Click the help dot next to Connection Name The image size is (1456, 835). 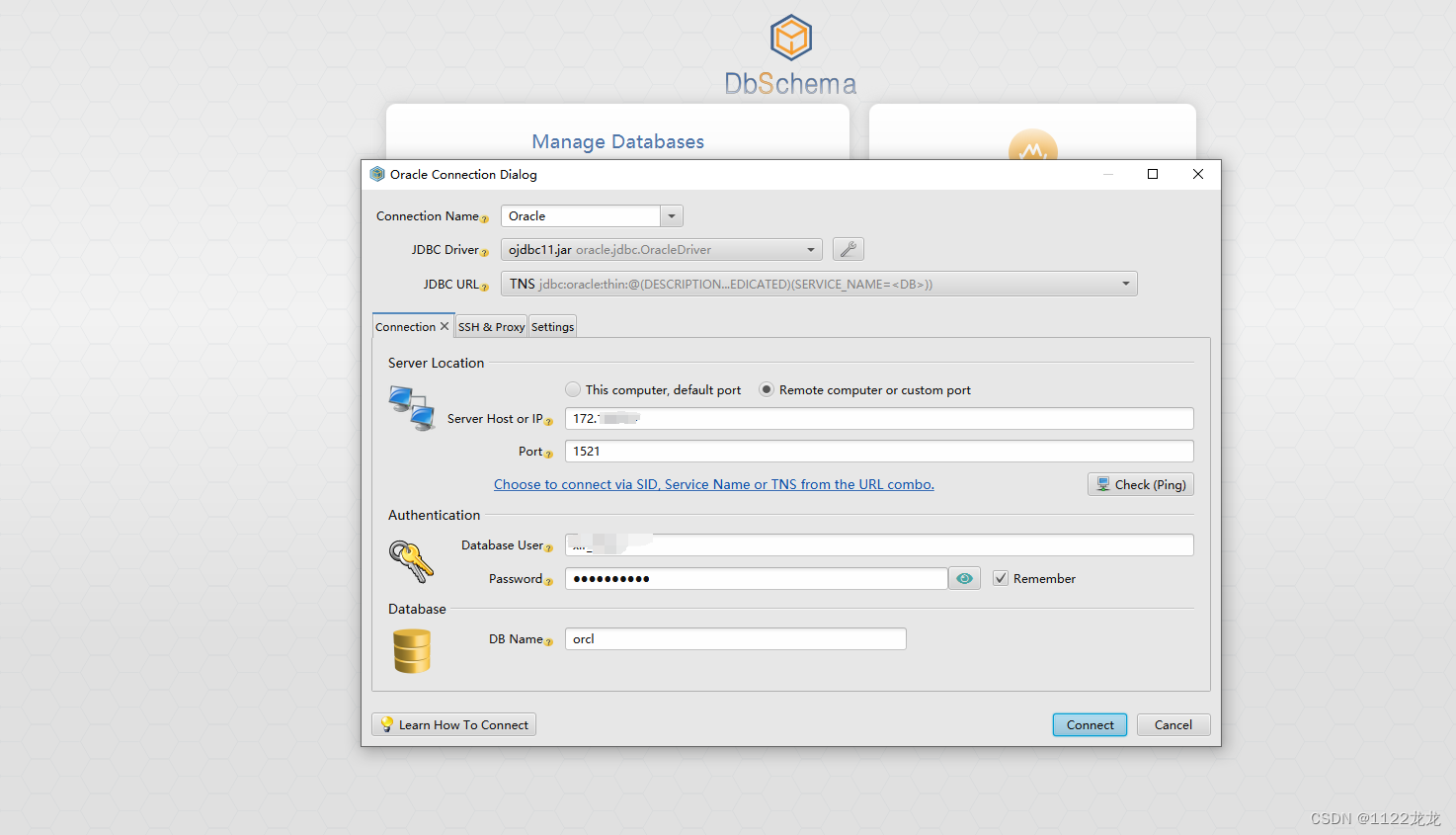tap(485, 219)
